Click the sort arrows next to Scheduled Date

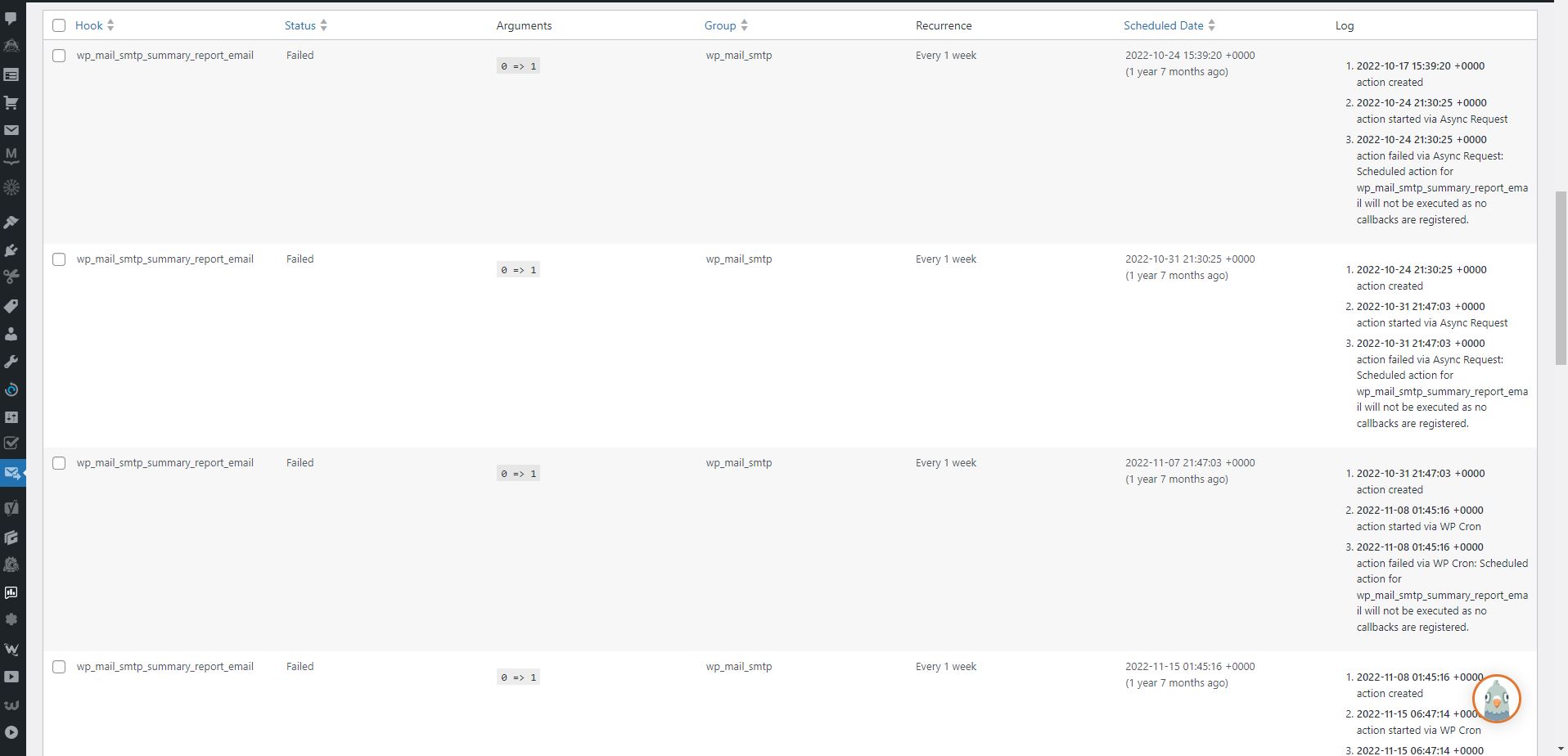tap(1211, 25)
